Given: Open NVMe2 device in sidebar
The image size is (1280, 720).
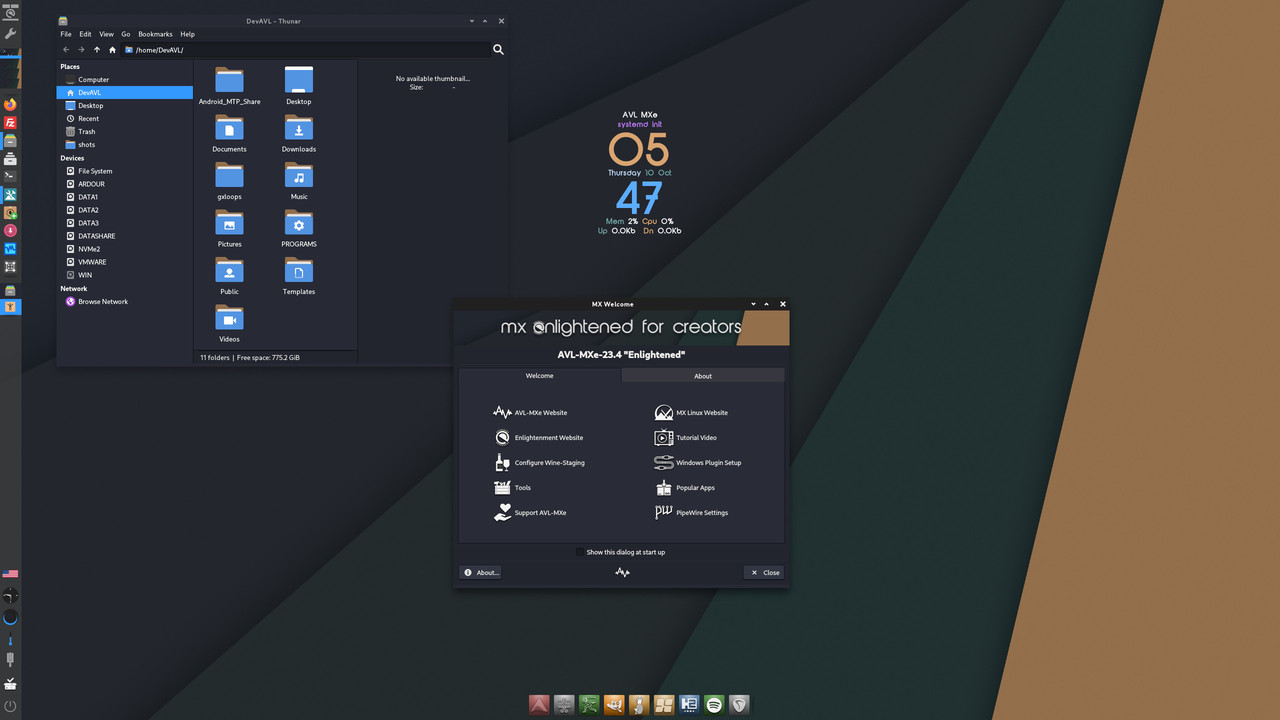Looking at the screenshot, I should [124, 249].
